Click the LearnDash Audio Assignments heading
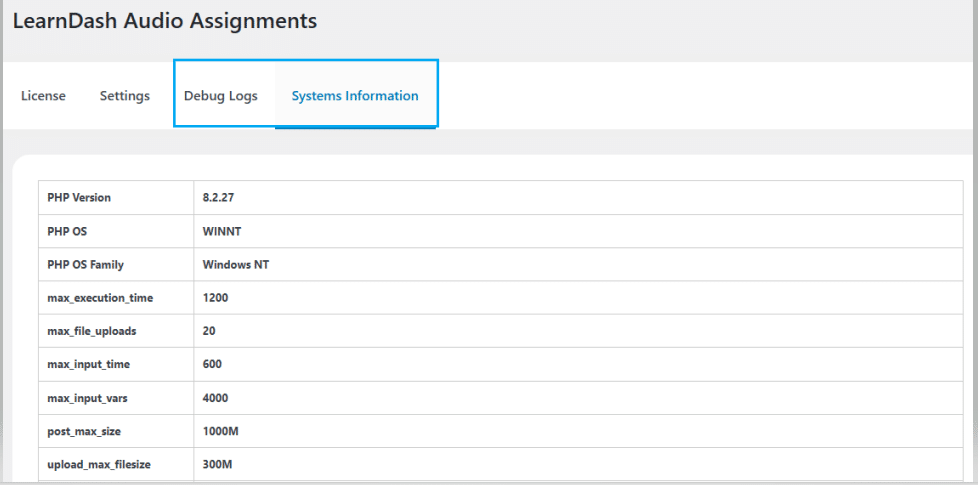 tap(165, 21)
